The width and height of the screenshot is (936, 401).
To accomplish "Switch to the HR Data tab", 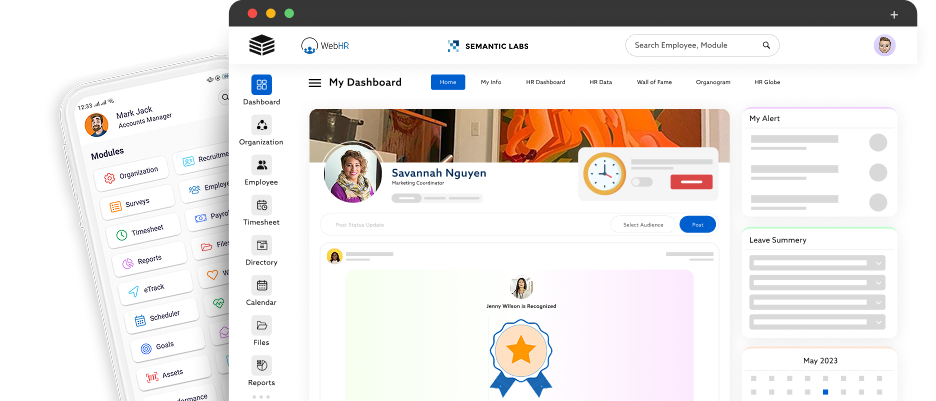I will pos(601,82).
